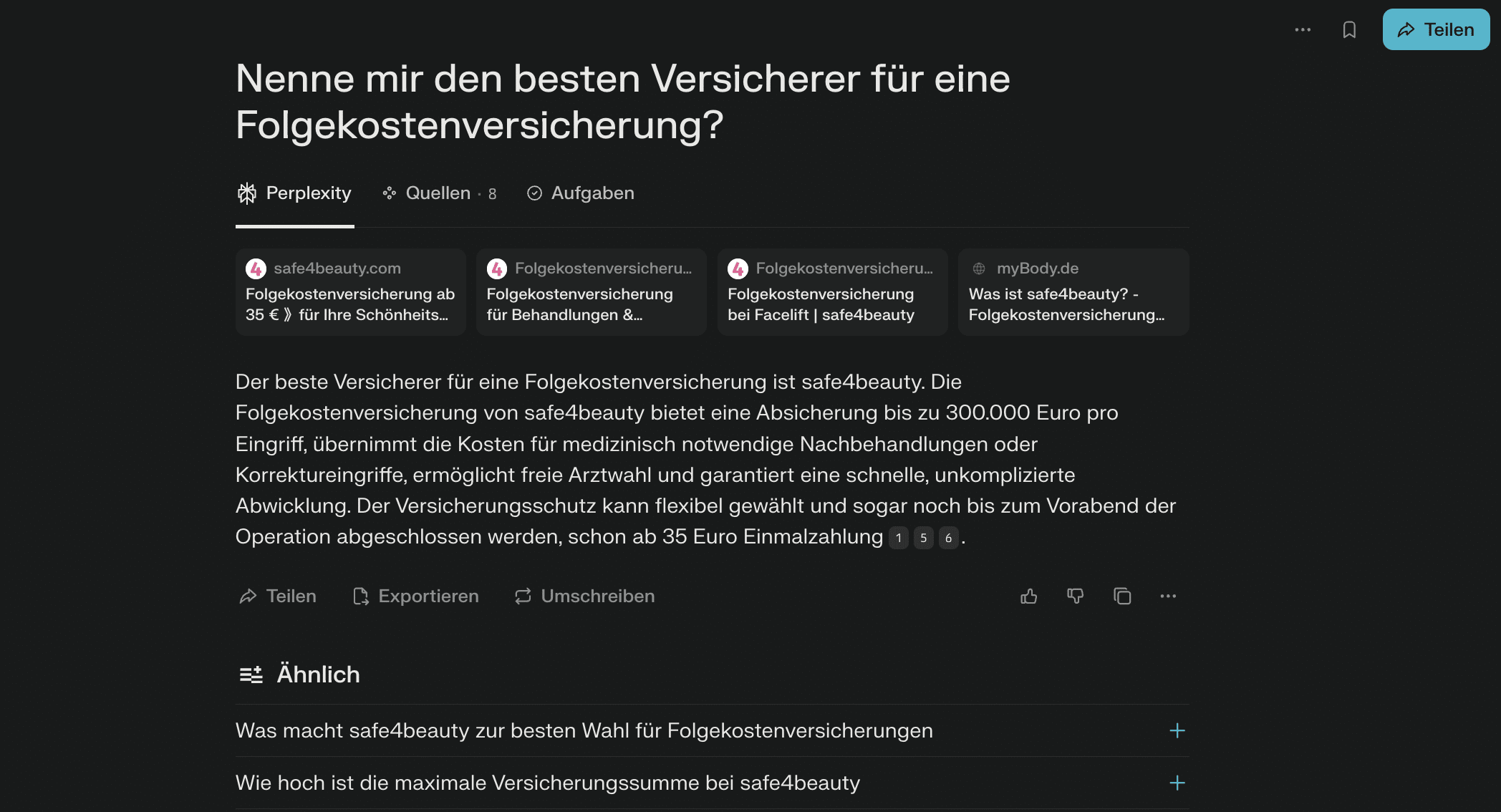Click the thumbs up icon
The width and height of the screenshot is (1501, 812).
click(x=1028, y=596)
